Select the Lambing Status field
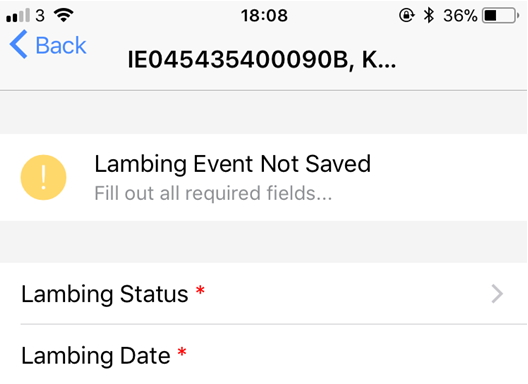 pyautogui.click(x=264, y=293)
